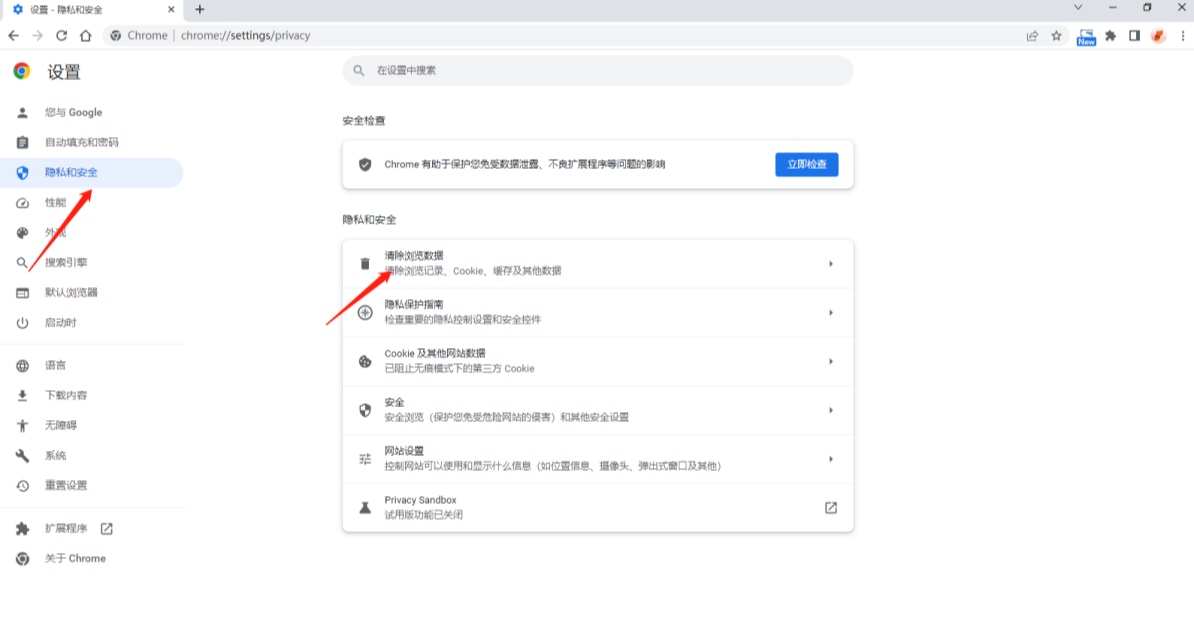The height and width of the screenshot is (640, 1194).
Task: Toggle the side panel icon
Action: pyautogui.click(x=1135, y=36)
